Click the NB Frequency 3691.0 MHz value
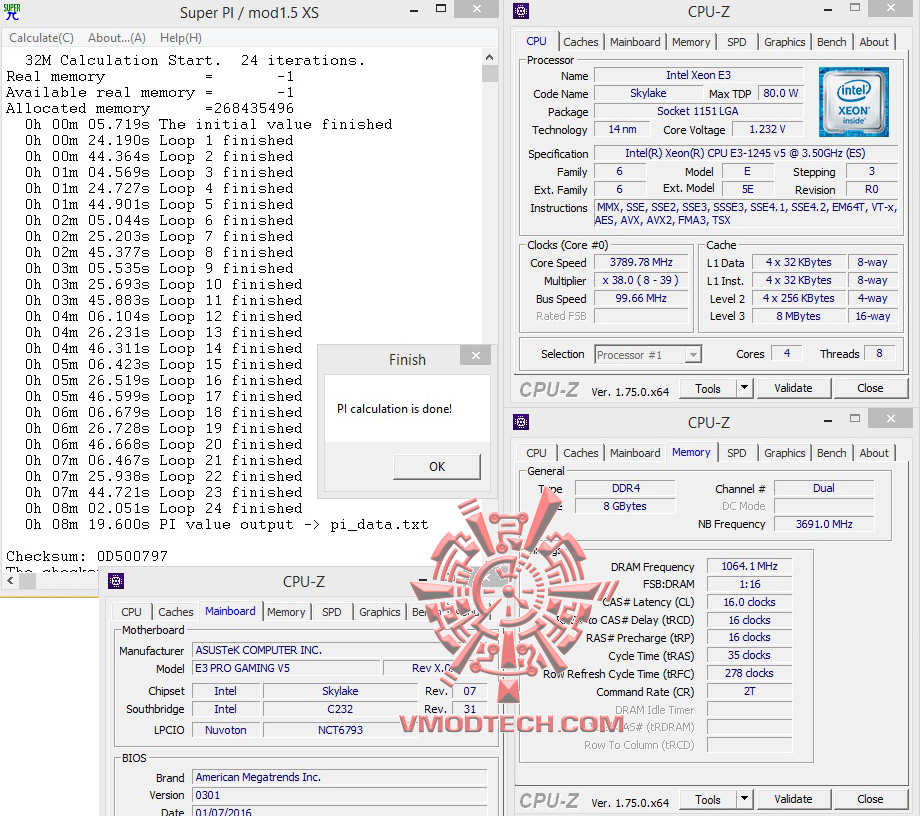The image size is (920, 816). tap(824, 524)
